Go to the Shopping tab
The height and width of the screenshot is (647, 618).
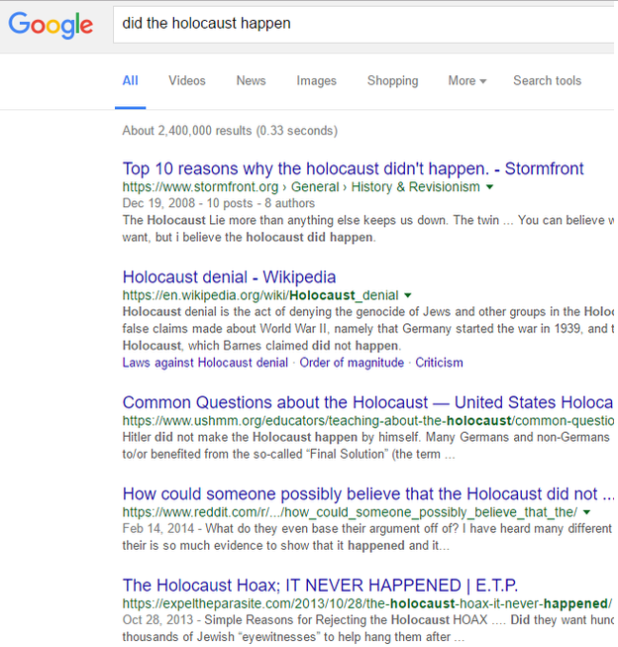coord(392,81)
